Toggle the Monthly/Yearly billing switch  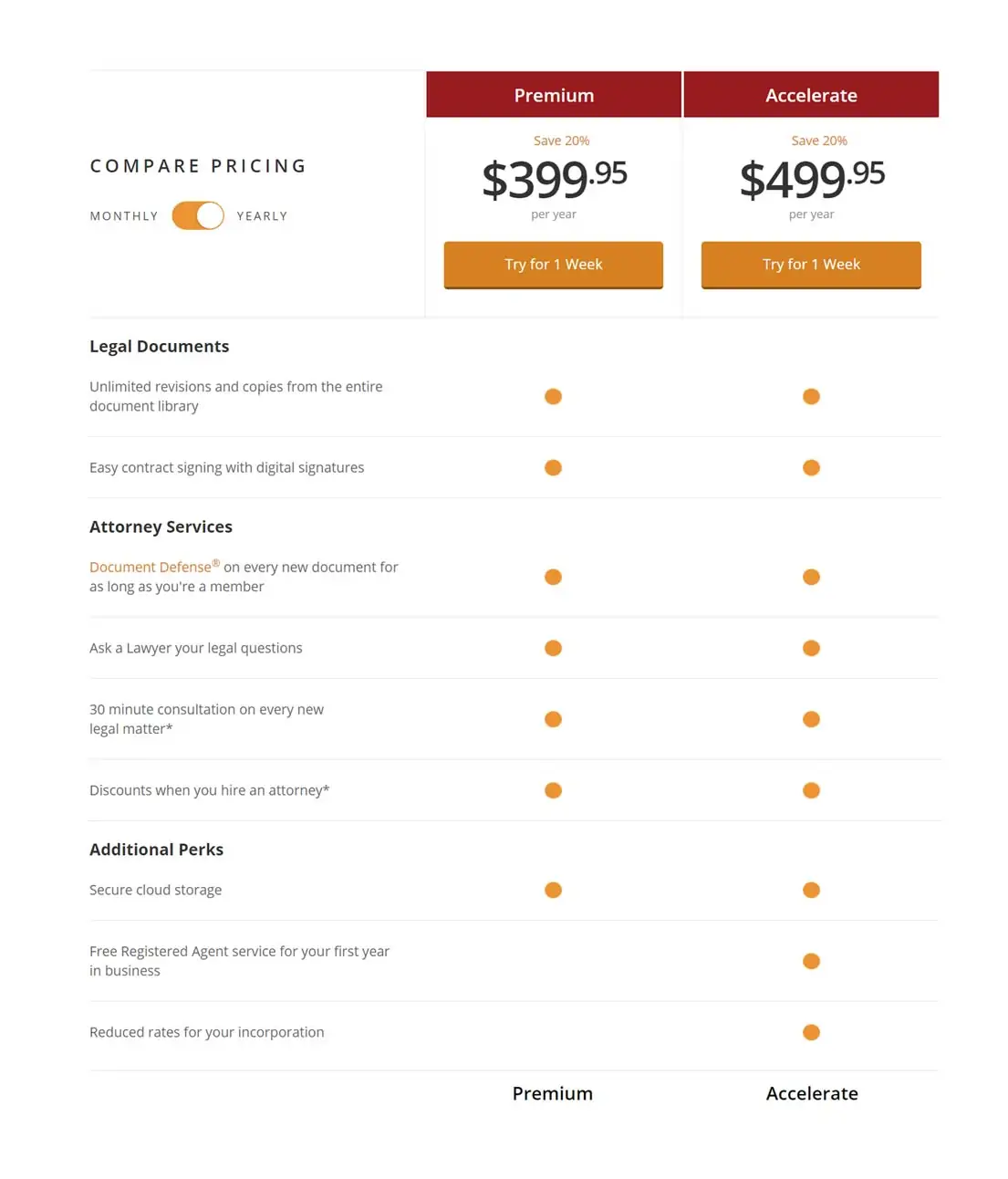pyautogui.click(x=198, y=215)
